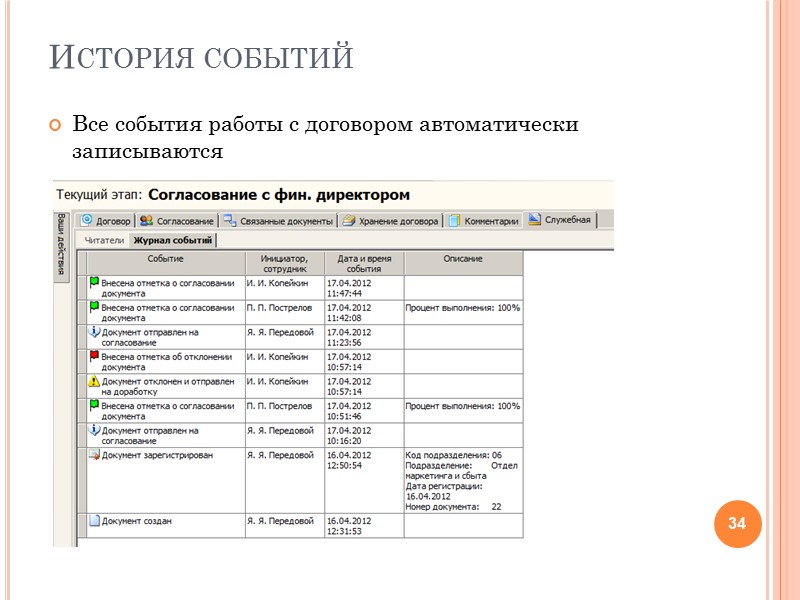Click the 'Процент выполнения: 100%' description cell

(x=462, y=308)
